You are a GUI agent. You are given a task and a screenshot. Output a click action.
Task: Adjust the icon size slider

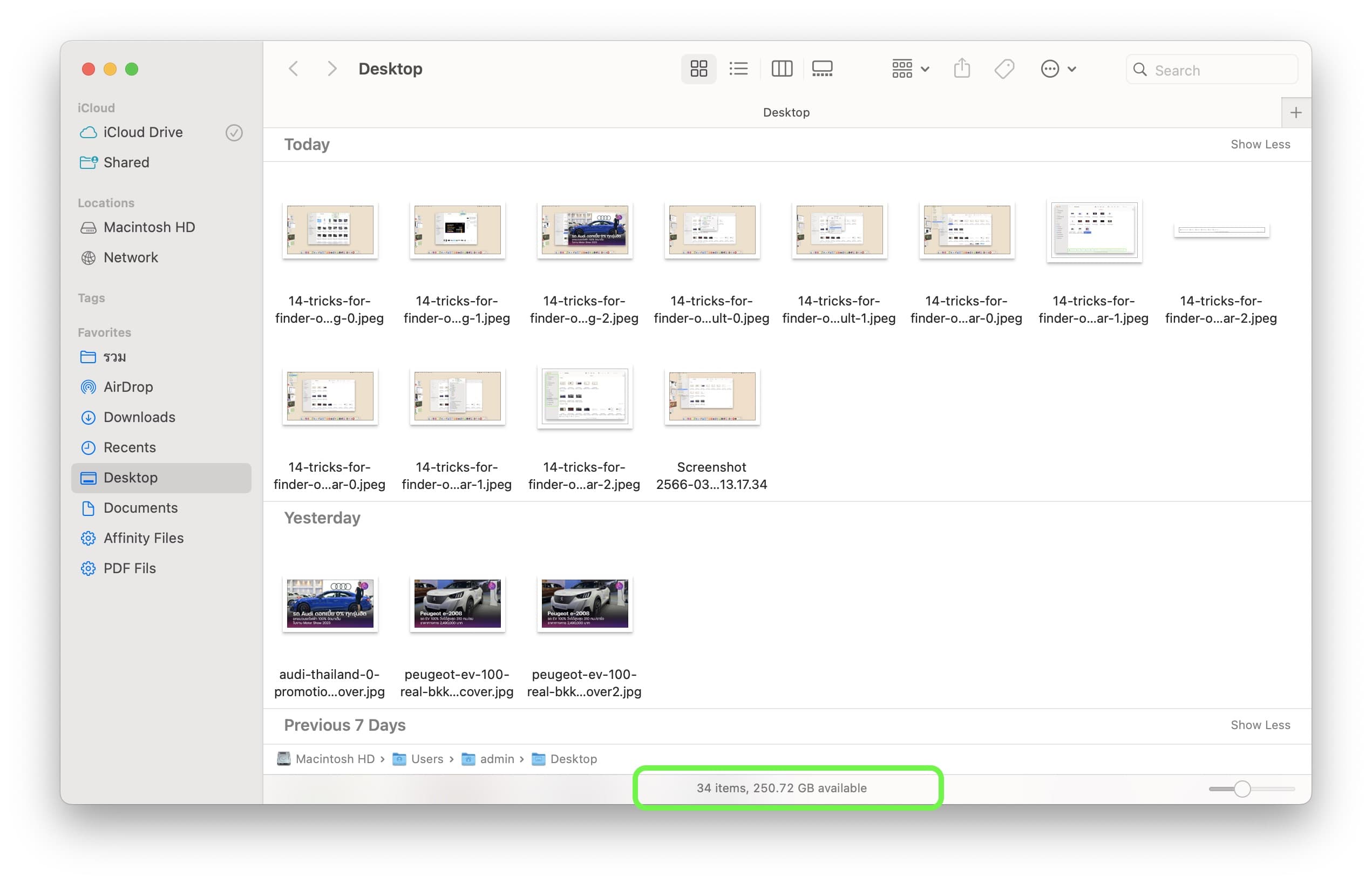point(1242,788)
